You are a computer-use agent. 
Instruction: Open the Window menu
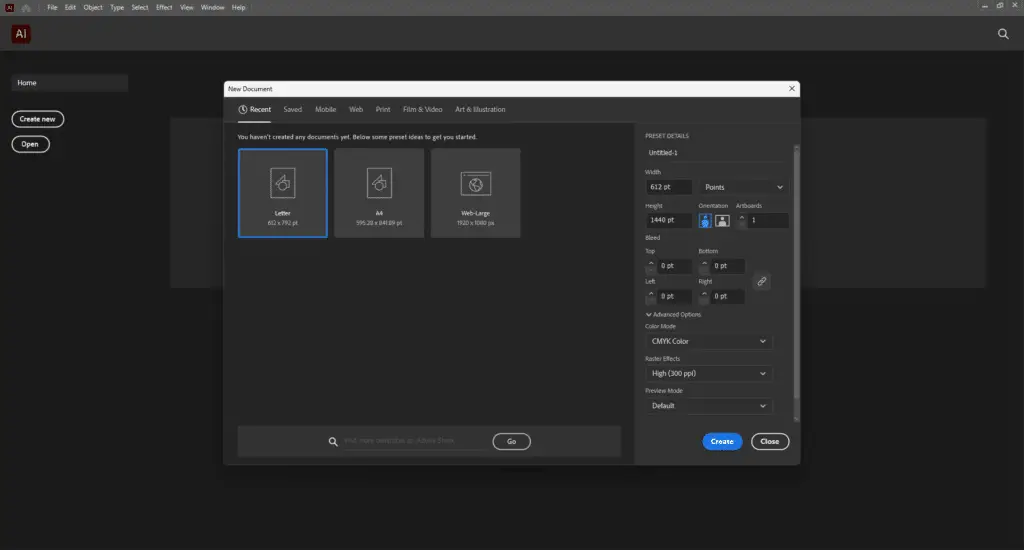pyautogui.click(x=212, y=8)
